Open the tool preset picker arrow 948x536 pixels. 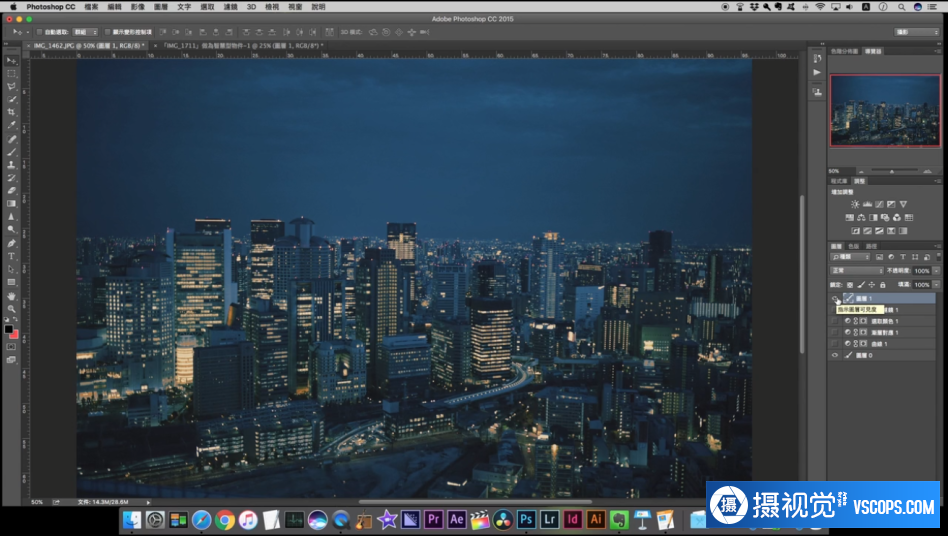27,32
